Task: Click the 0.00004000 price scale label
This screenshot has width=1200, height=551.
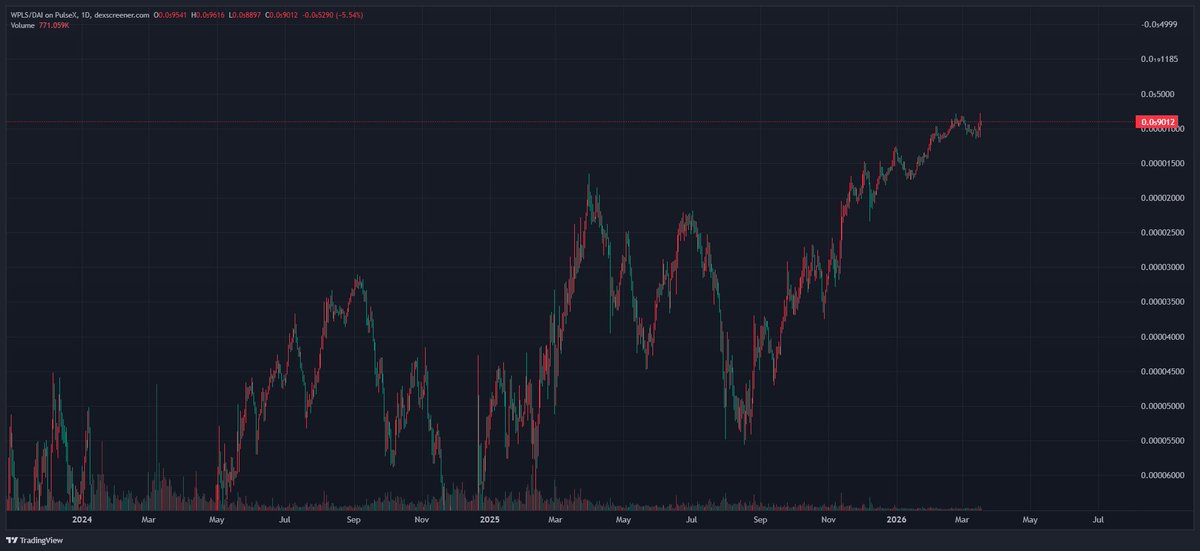Action: [x=1164, y=337]
